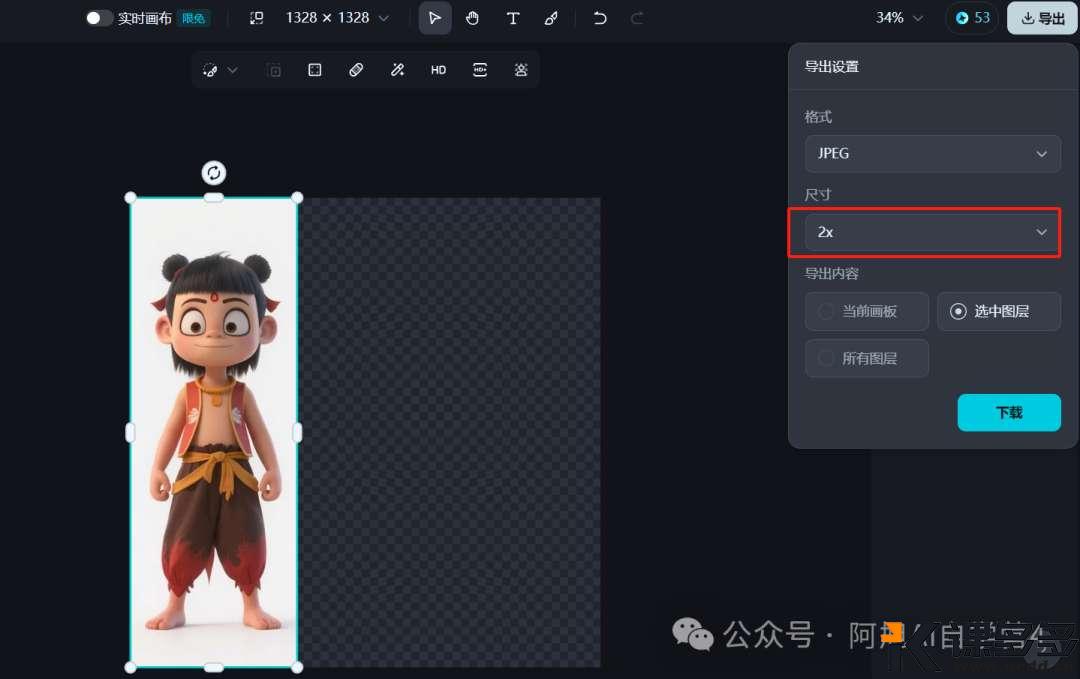
Task: Click the HD+ super resolution icon
Action: (480, 70)
